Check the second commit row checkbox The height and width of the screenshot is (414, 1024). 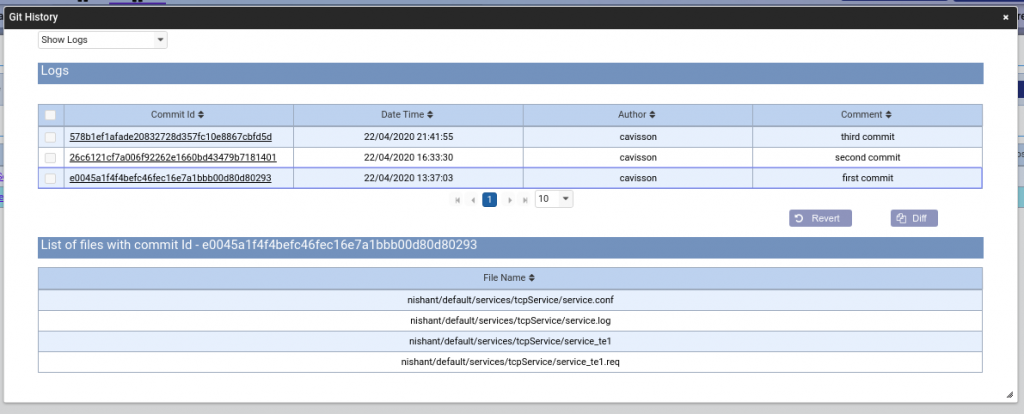[x=50, y=157]
